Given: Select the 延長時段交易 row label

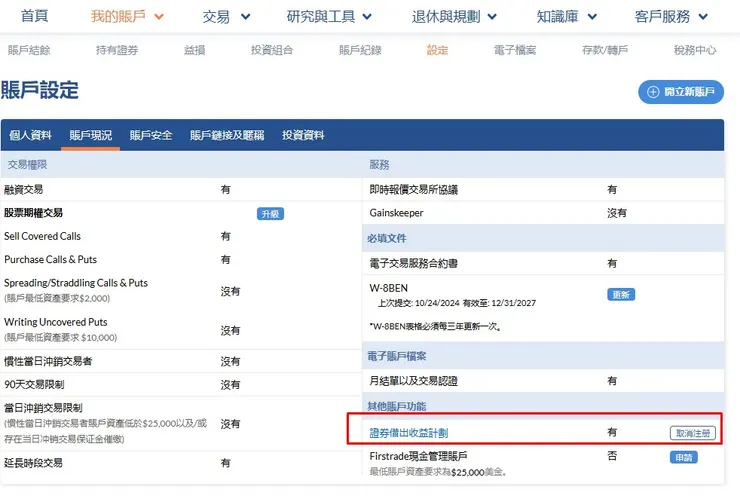Looking at the screenshot, I should (34, 463).
